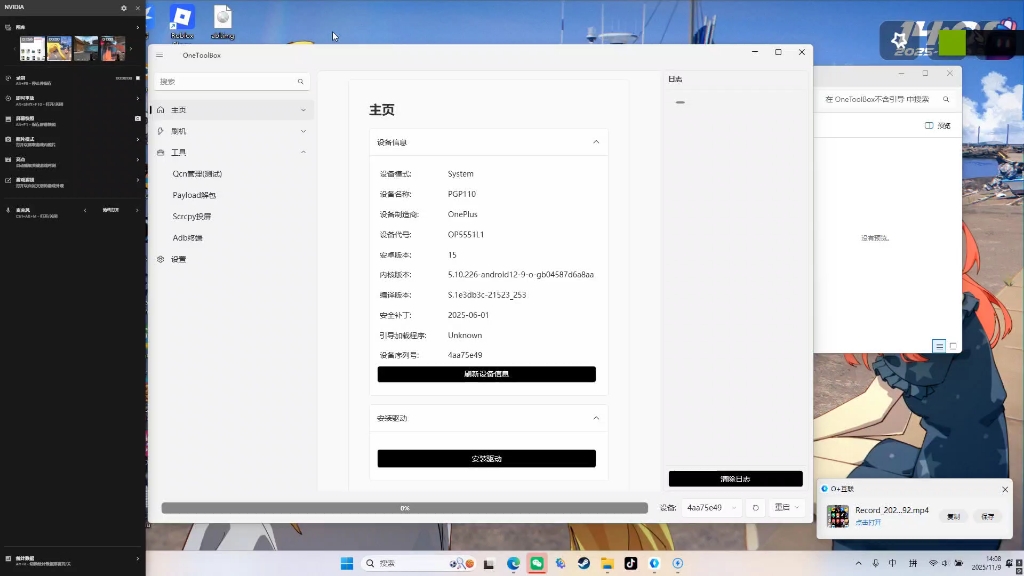Image resolution: width=1024 pixels, height=576 pixels.
Task: Click the gear icon beside 设置
Action: [161, 259]
